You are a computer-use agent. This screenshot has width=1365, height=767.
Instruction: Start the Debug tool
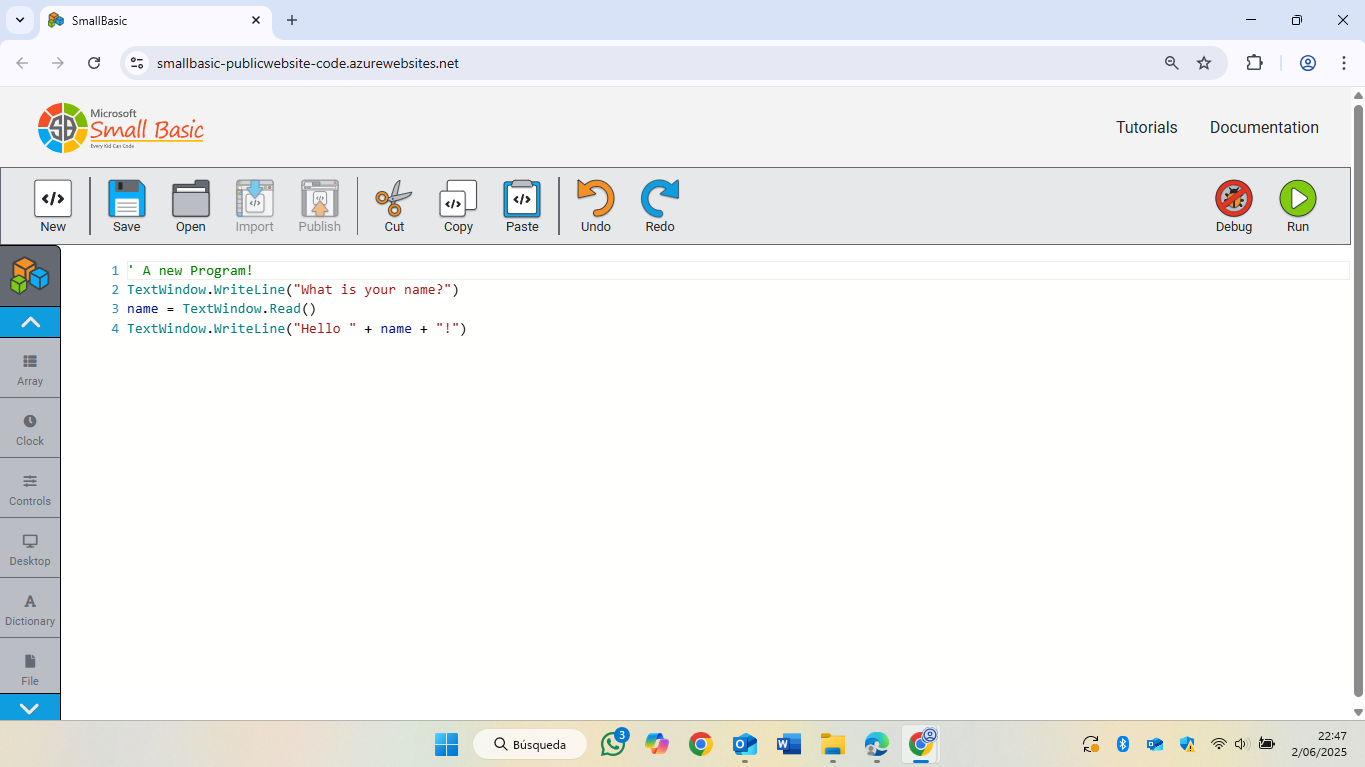1233,207
